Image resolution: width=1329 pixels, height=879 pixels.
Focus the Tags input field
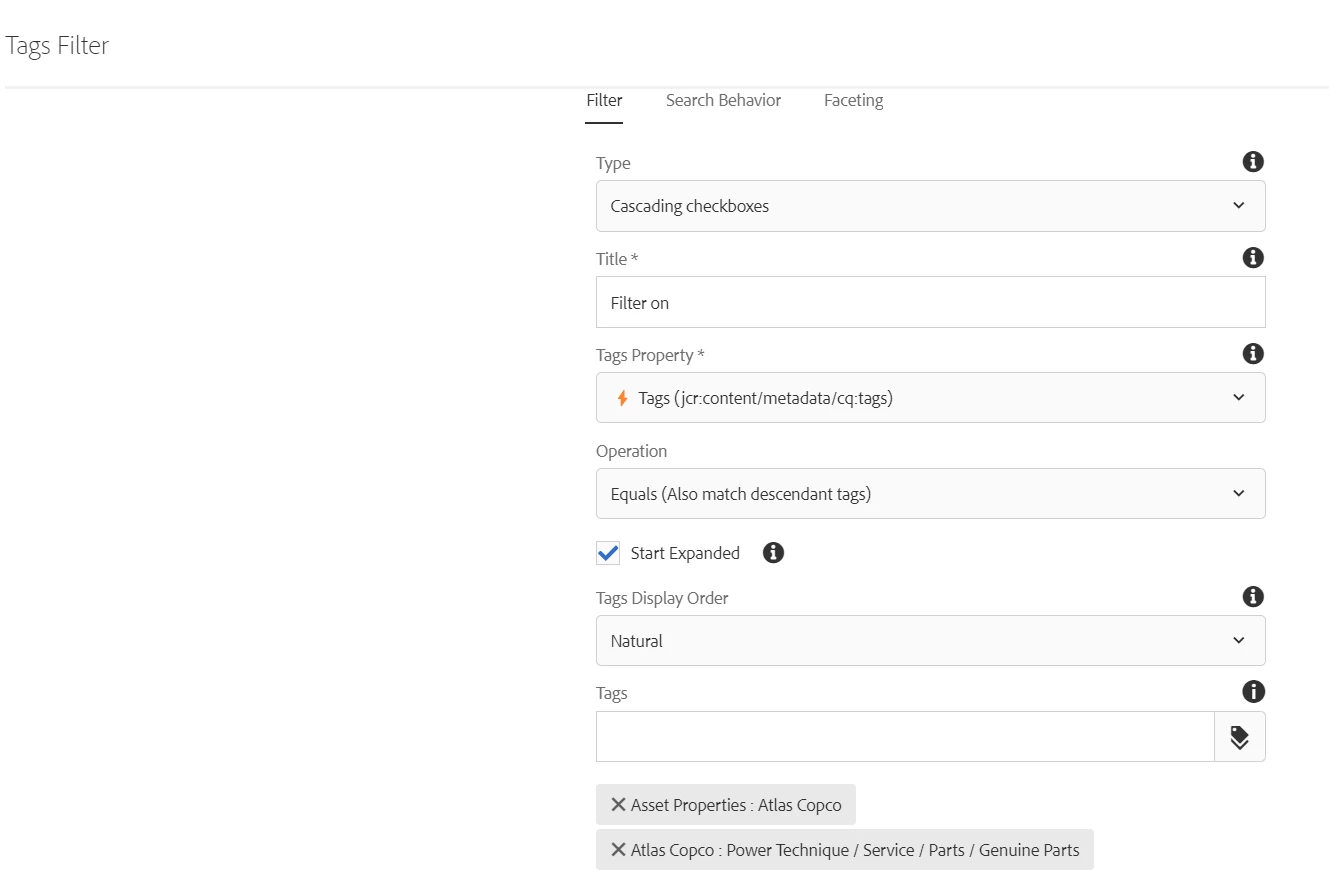(905, 737)
